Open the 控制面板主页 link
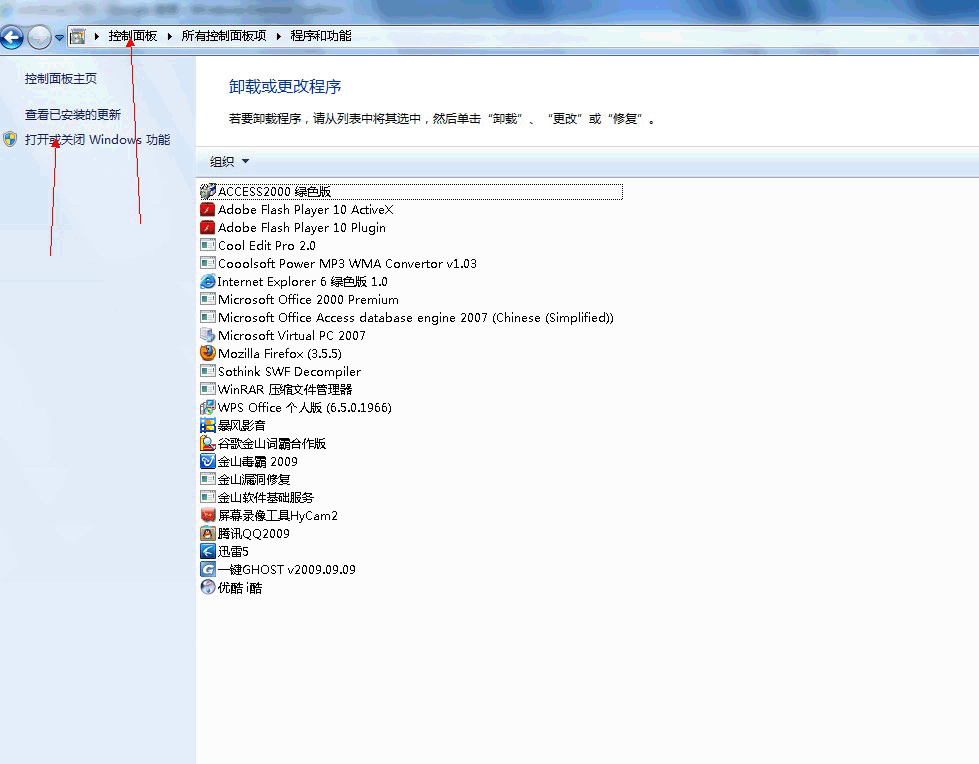979x764 pixels. pos(61,79)
